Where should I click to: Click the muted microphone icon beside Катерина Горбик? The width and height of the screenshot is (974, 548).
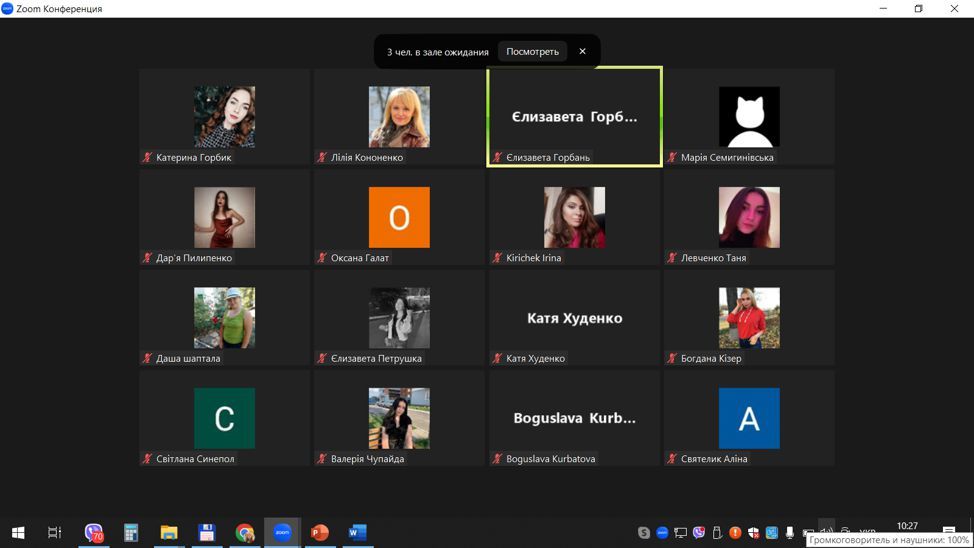(x=148, y=158)
